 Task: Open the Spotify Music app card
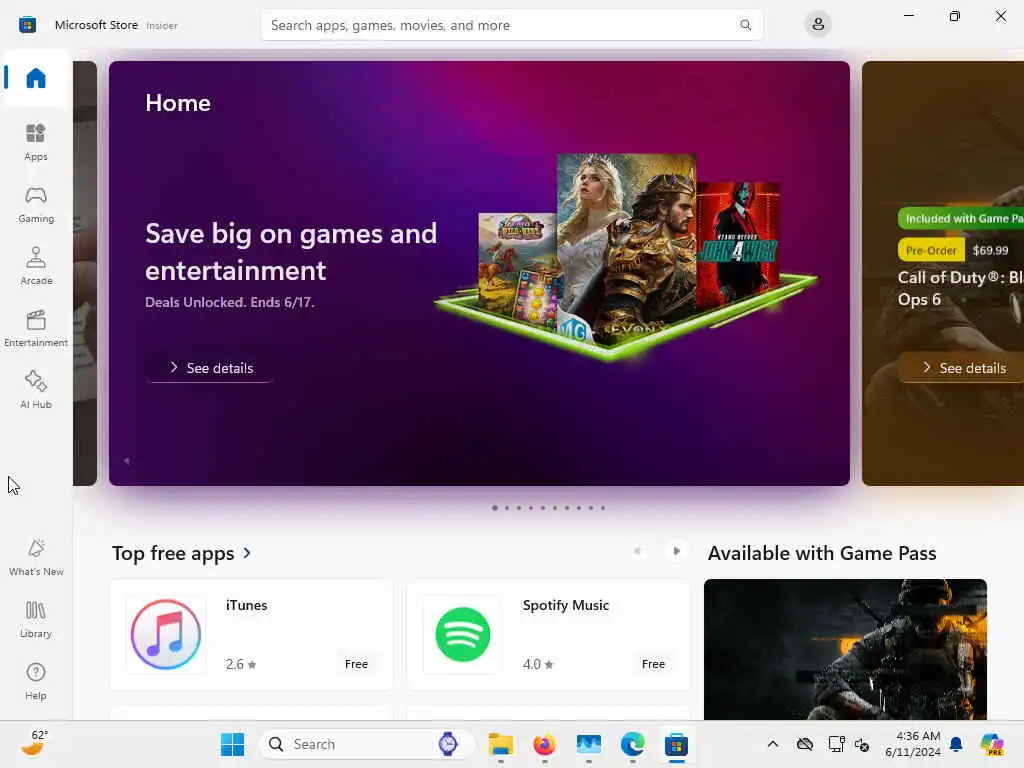point(548,634)
